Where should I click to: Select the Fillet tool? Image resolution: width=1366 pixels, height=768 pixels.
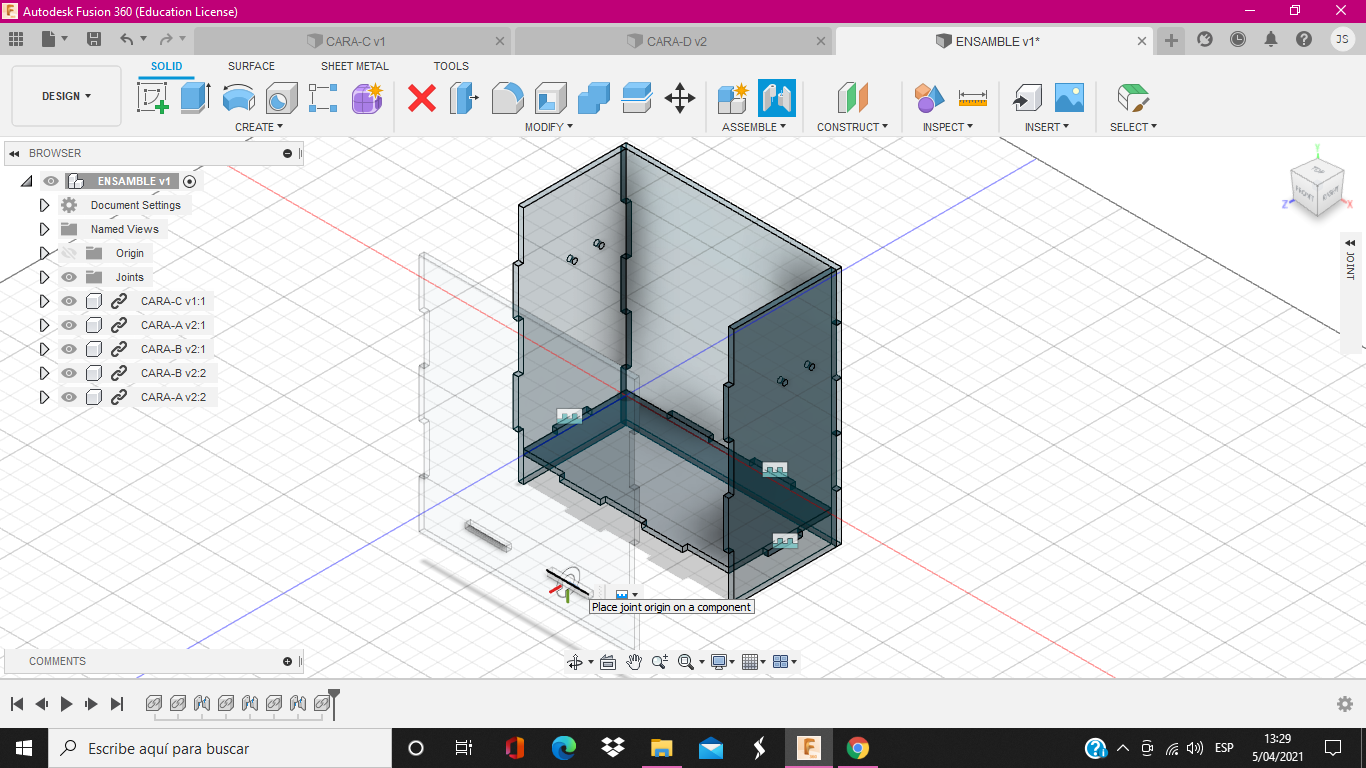point(507,98)
